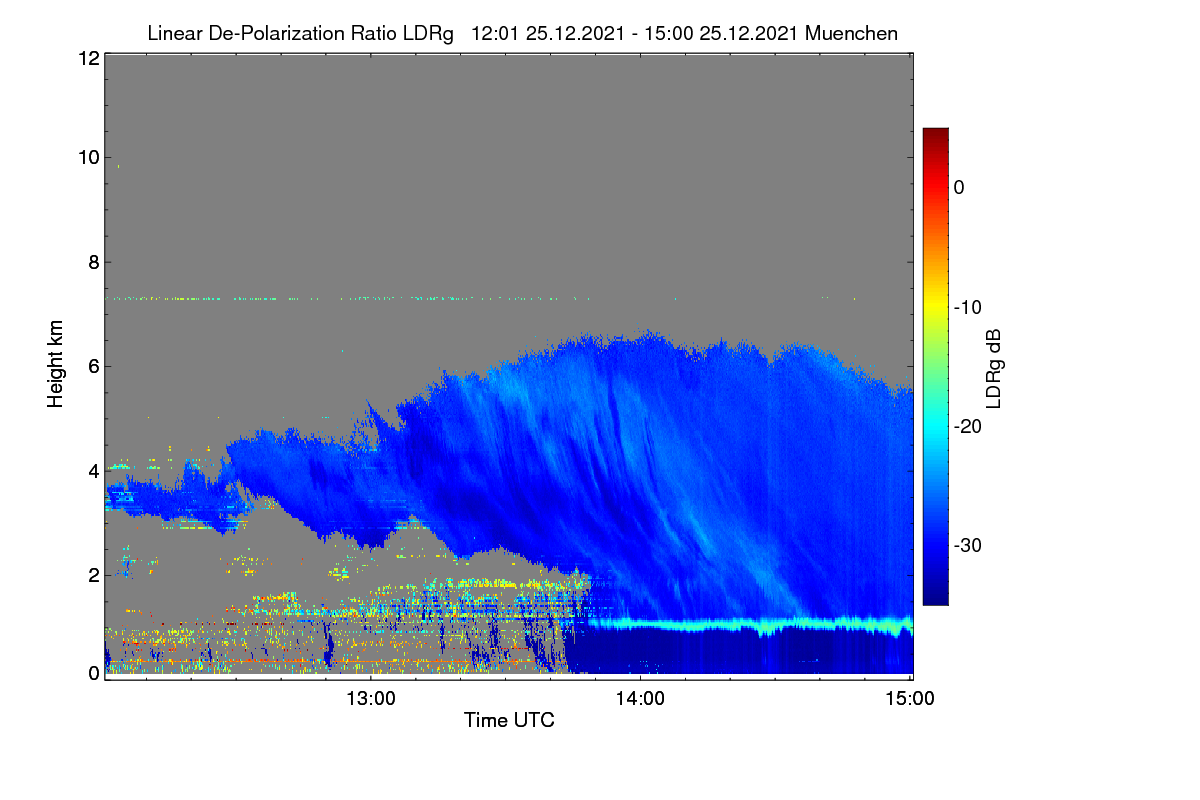Click the 15:00 time axis label
Screen dimensions: 1200x800
click(x=910, y=700)
